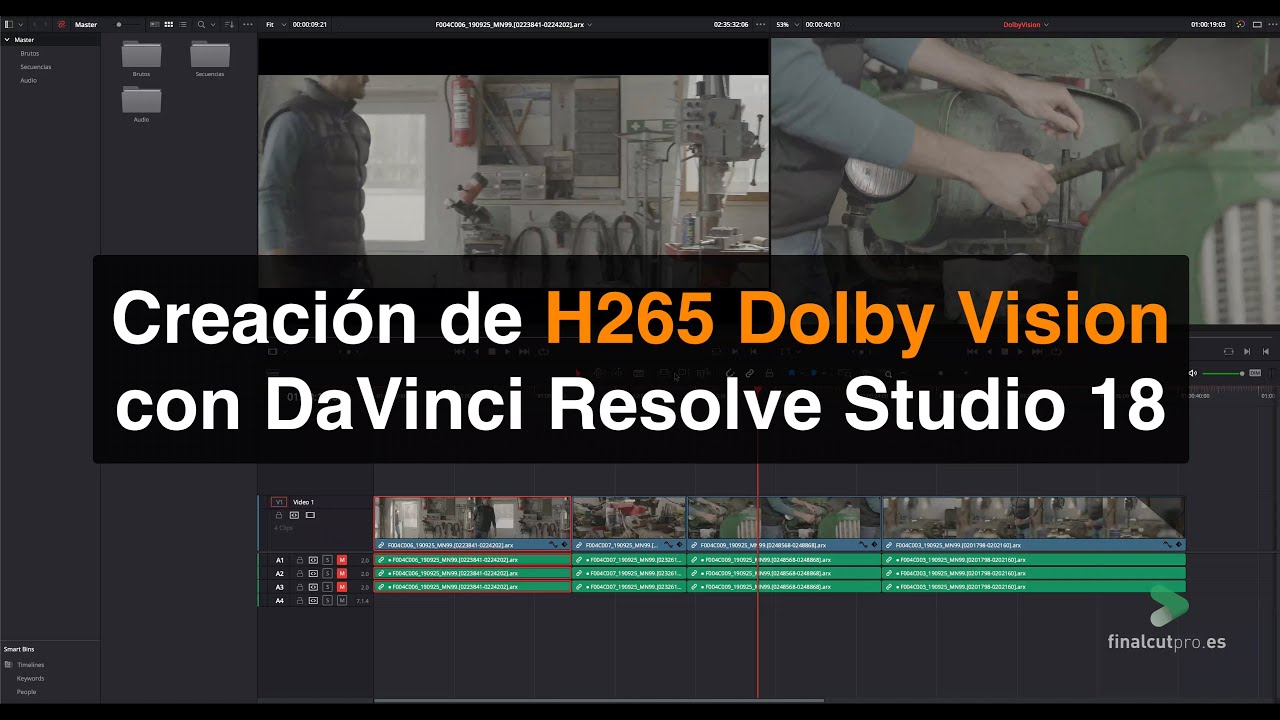Lock audio track A3
The width and height of the screenshot is (1280, 720).
pos(300,587)
